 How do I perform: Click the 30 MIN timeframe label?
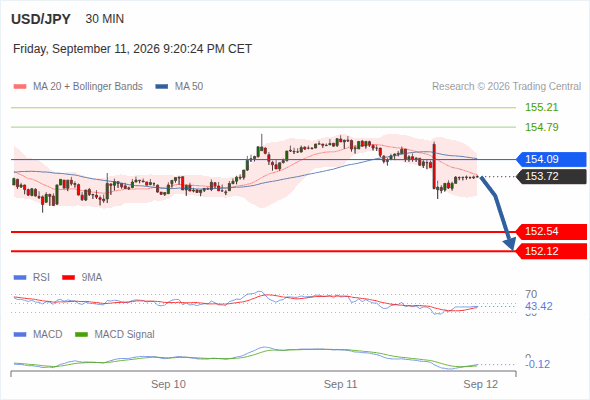(105, 19)
